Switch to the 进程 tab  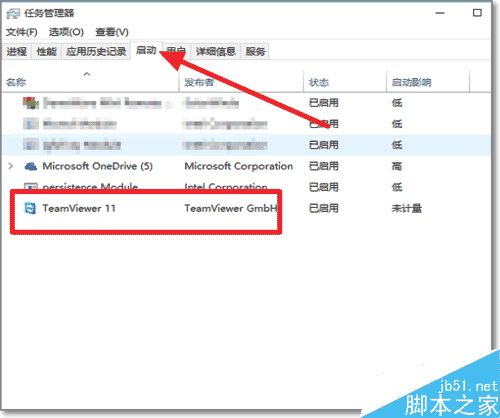17,51
